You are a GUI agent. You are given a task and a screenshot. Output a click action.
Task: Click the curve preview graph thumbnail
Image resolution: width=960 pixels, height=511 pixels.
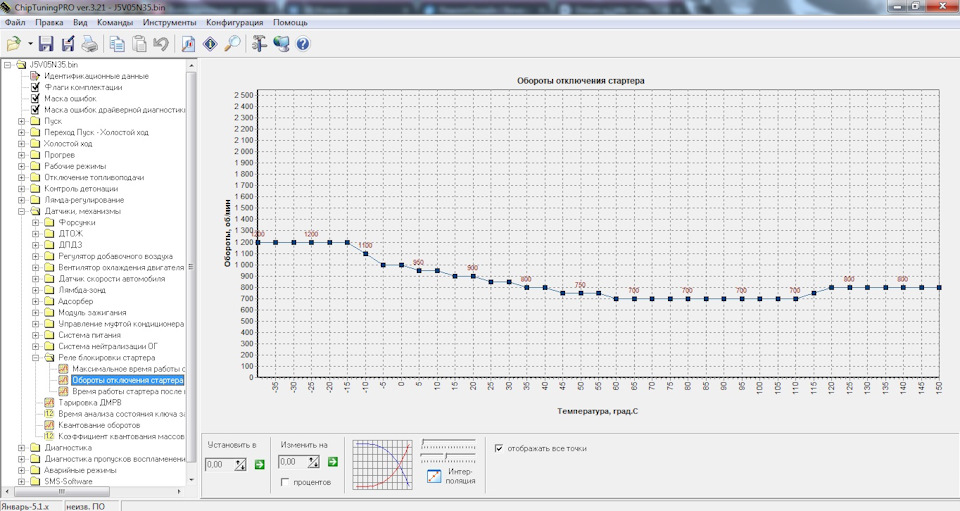coord(383,465)
